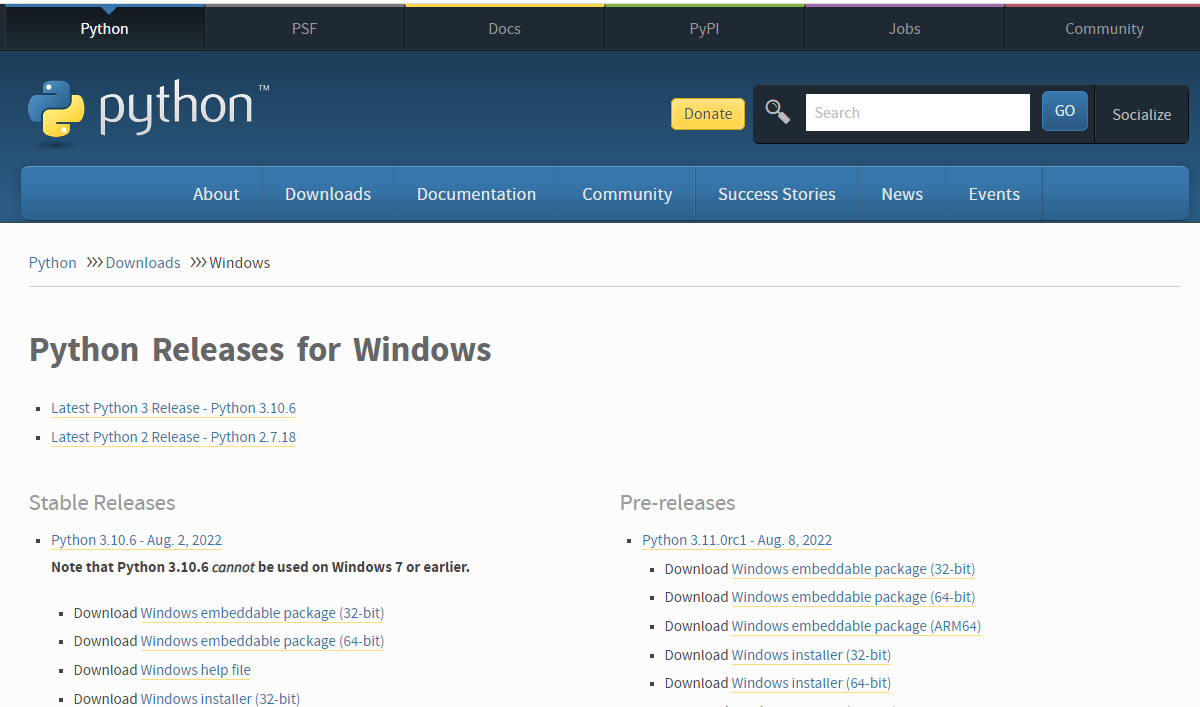Image resolution: width=1200 pixels, height=707 pixels.
Task: Open the News navigation menu
Action: (902, 194)
